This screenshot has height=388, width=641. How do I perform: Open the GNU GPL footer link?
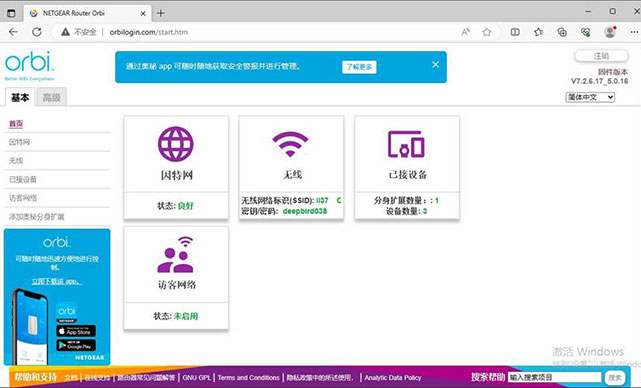(x=196, y=378)
